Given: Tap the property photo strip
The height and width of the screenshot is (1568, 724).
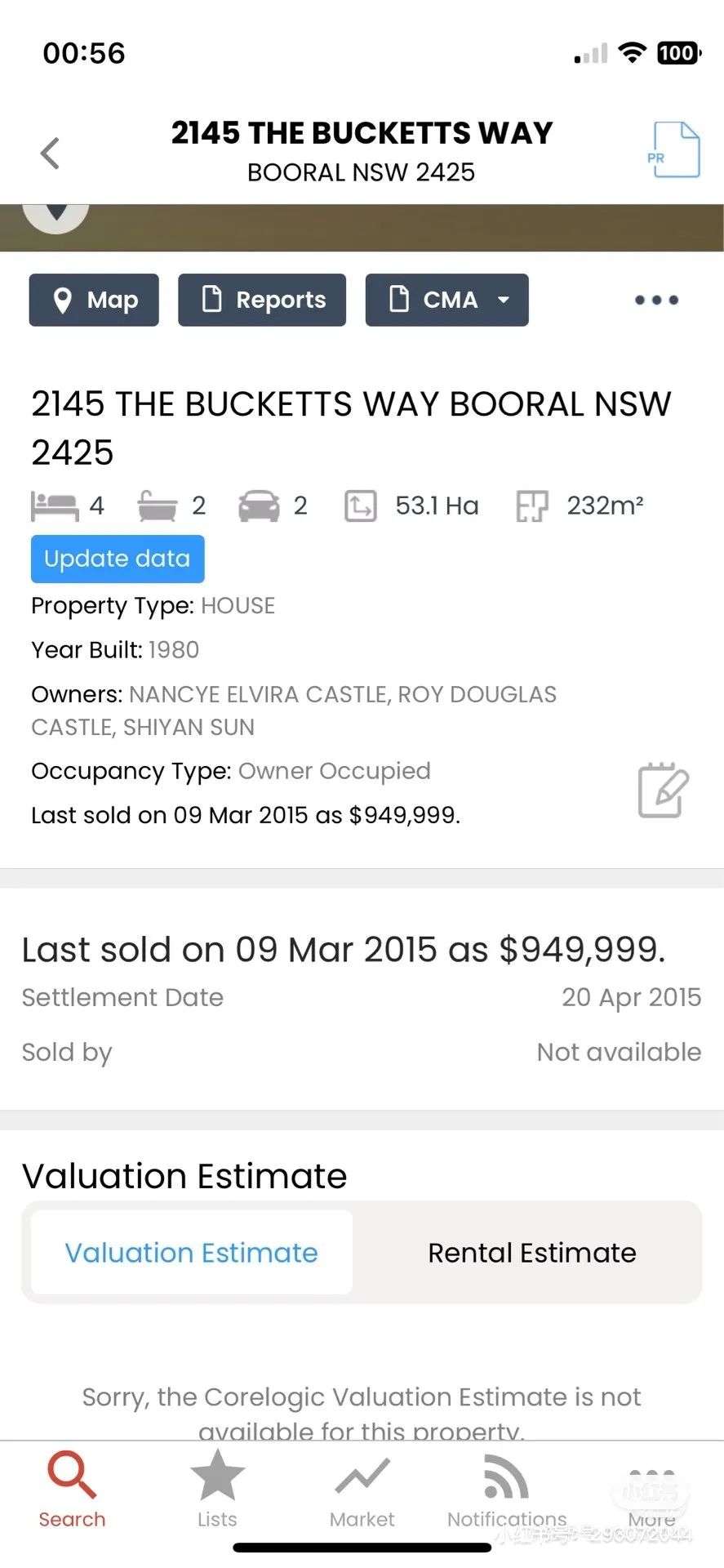Looking at the screenshot, I should coord(408,227).
